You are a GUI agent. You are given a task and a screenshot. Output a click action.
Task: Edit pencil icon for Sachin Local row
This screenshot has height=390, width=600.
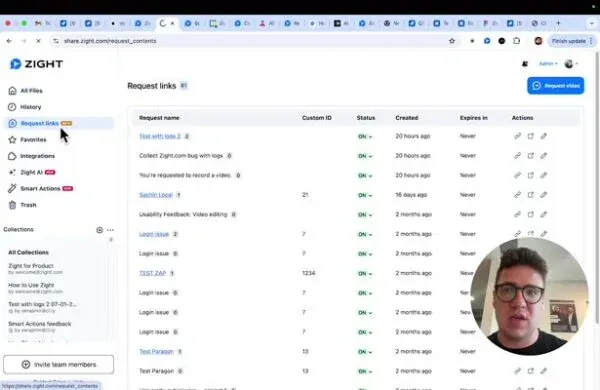543,194
